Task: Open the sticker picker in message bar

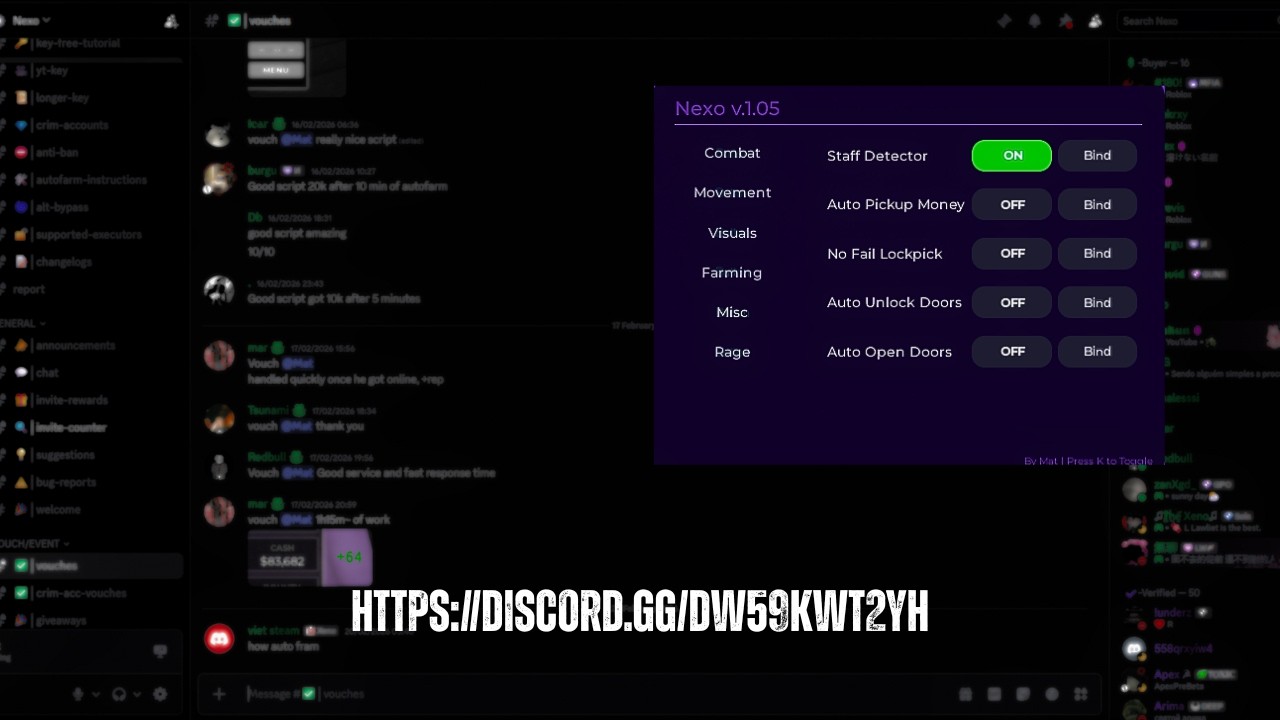Action: pyautogui.click(x=1023, y=694)
